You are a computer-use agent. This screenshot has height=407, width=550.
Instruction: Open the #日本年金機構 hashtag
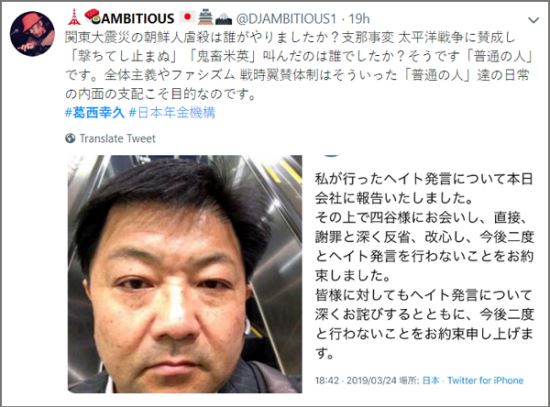pyautogui.click(x=172, y=113)
